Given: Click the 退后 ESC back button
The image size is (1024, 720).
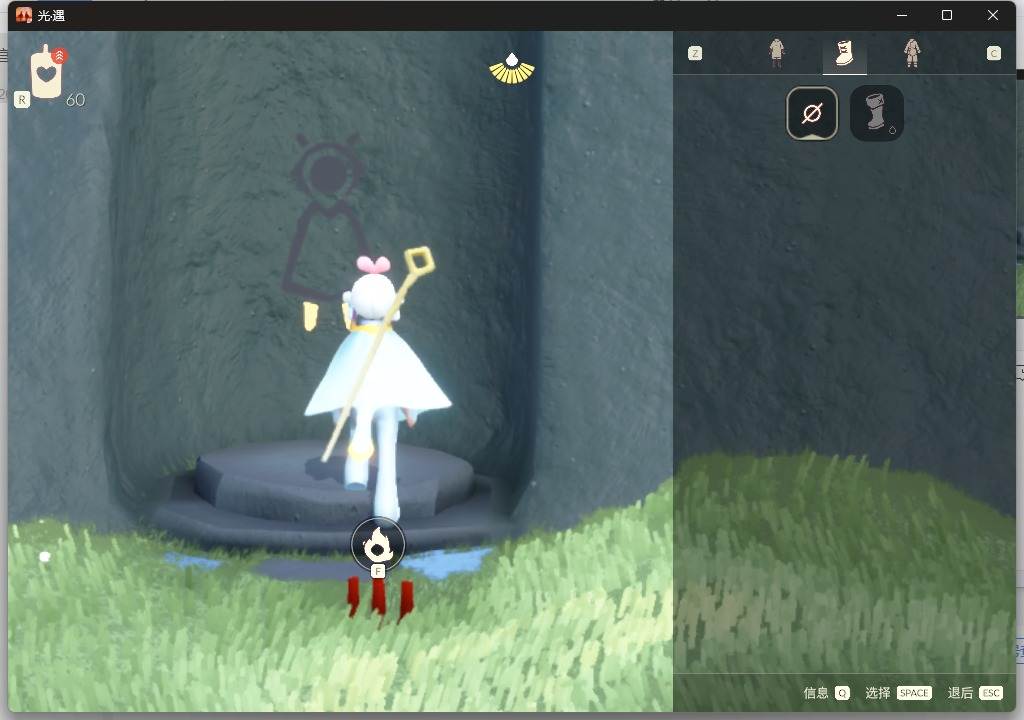Looking at the screenshot, I should pos(974,693).
